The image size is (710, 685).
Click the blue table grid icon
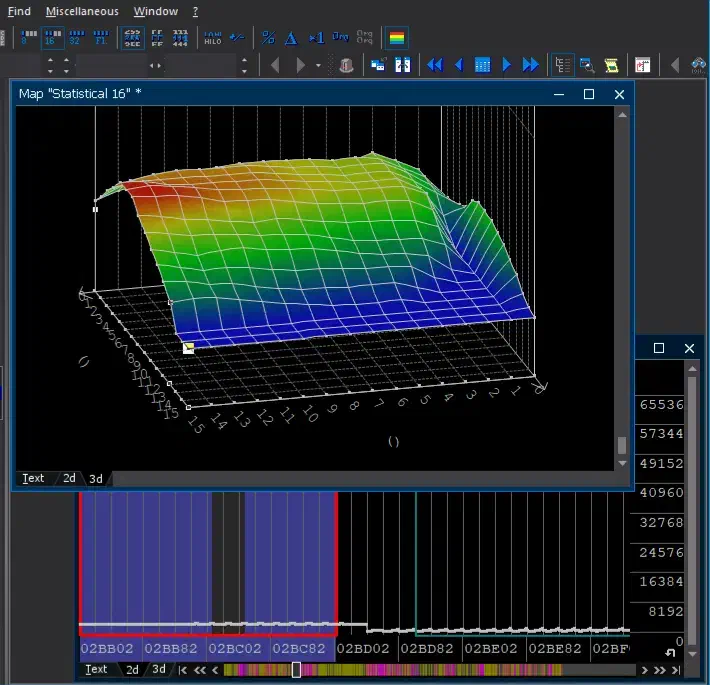pyautogui.click(x=483, y=65)
